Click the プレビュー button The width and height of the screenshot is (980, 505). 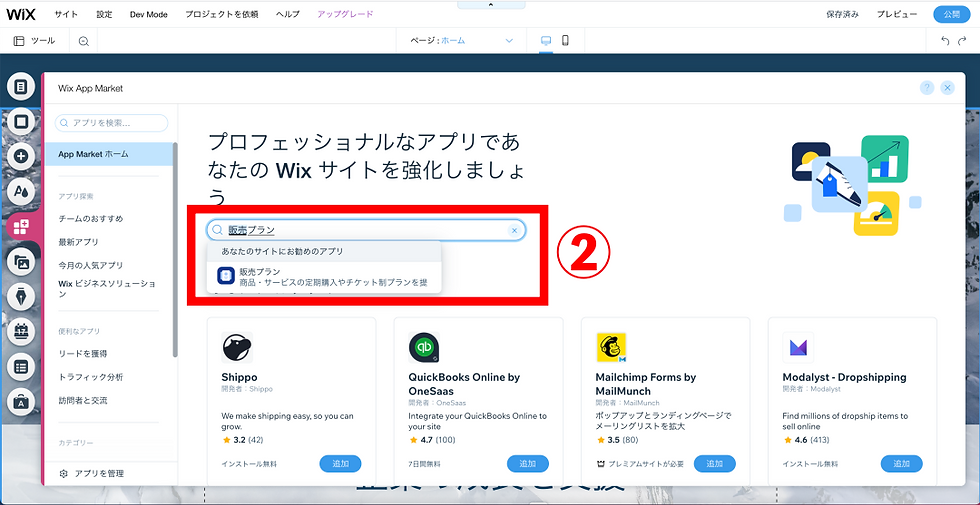(897, 14)
